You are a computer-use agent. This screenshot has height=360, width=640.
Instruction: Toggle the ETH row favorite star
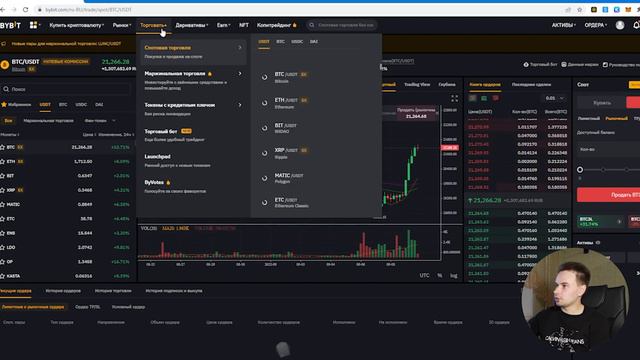pos(2,161)
